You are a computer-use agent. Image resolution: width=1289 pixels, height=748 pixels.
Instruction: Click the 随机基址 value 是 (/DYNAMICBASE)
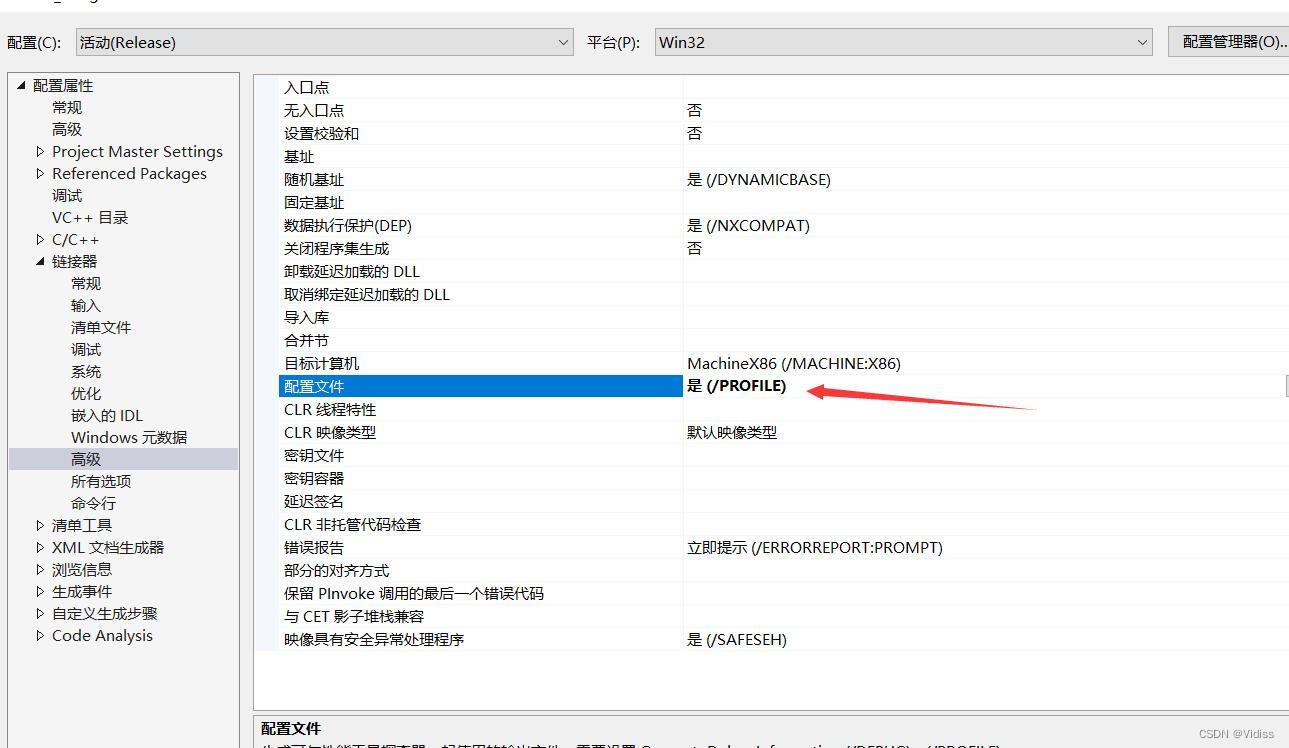pyautogui.click(x=759, y=179)
